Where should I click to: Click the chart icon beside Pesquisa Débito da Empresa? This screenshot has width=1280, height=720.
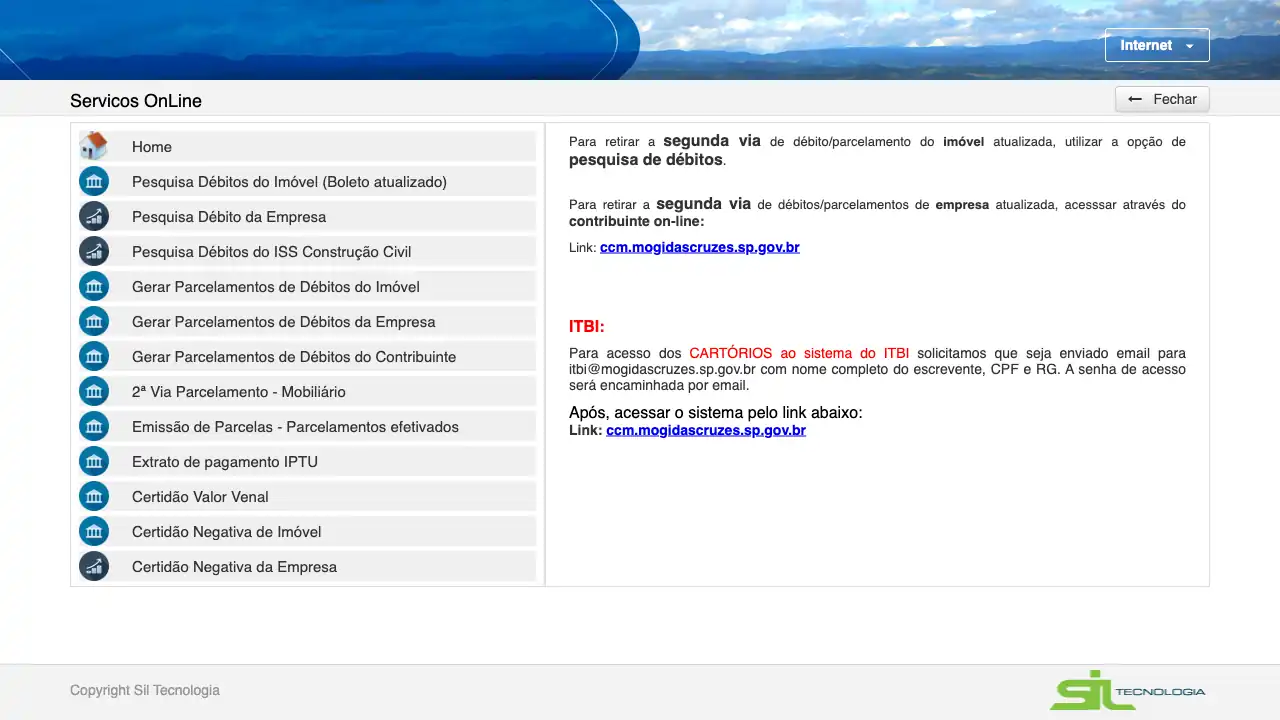[94, 216]
